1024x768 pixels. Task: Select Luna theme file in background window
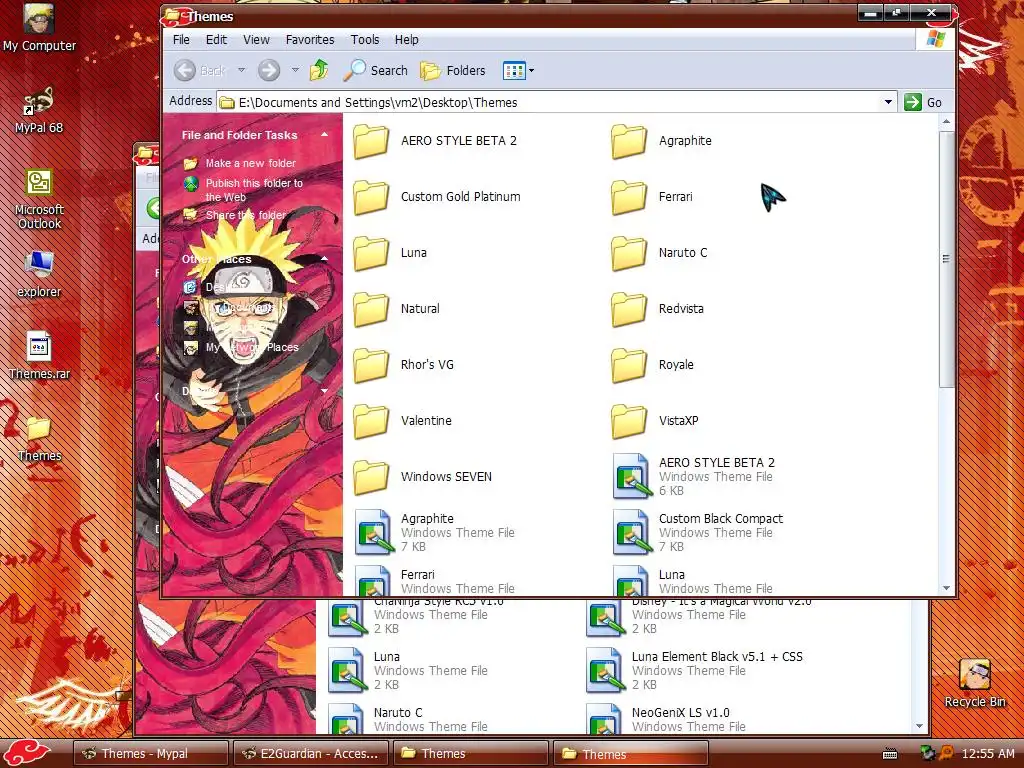(x=408, y=670)
